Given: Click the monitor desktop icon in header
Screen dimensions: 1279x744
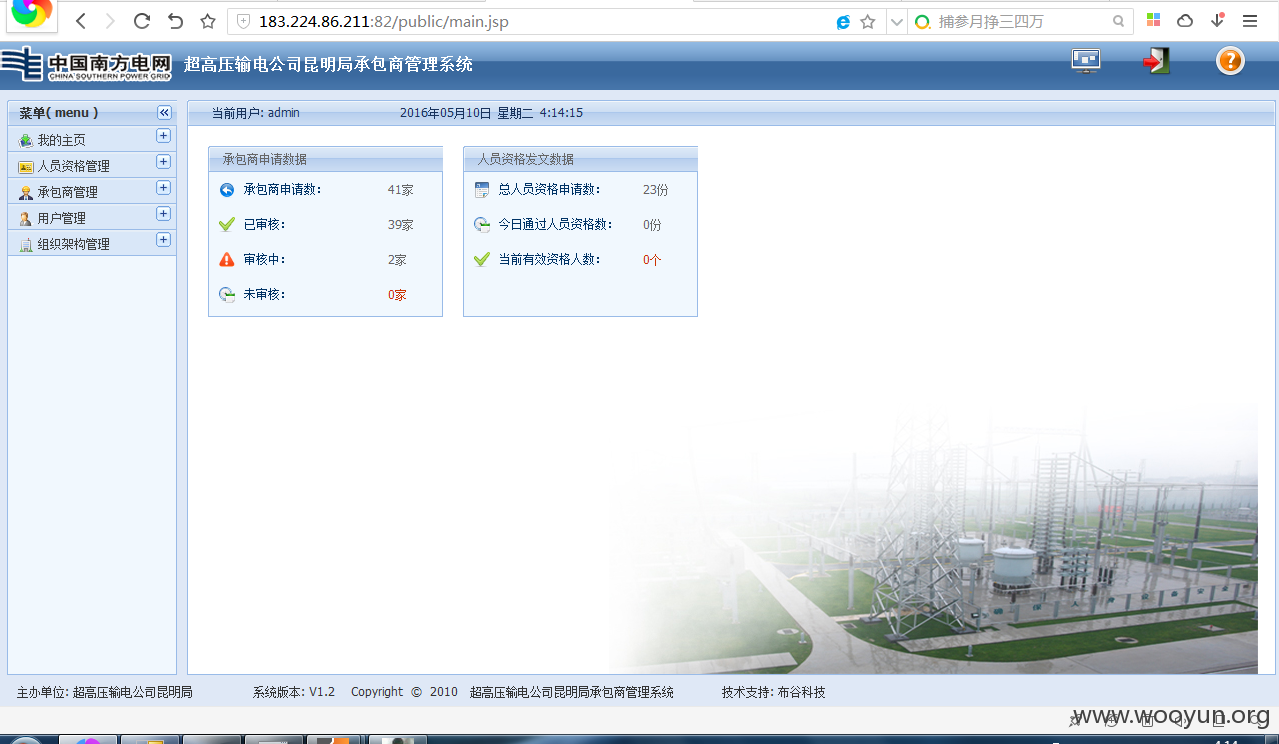Looking at the screenshot, I should (x=1086, y=61).
